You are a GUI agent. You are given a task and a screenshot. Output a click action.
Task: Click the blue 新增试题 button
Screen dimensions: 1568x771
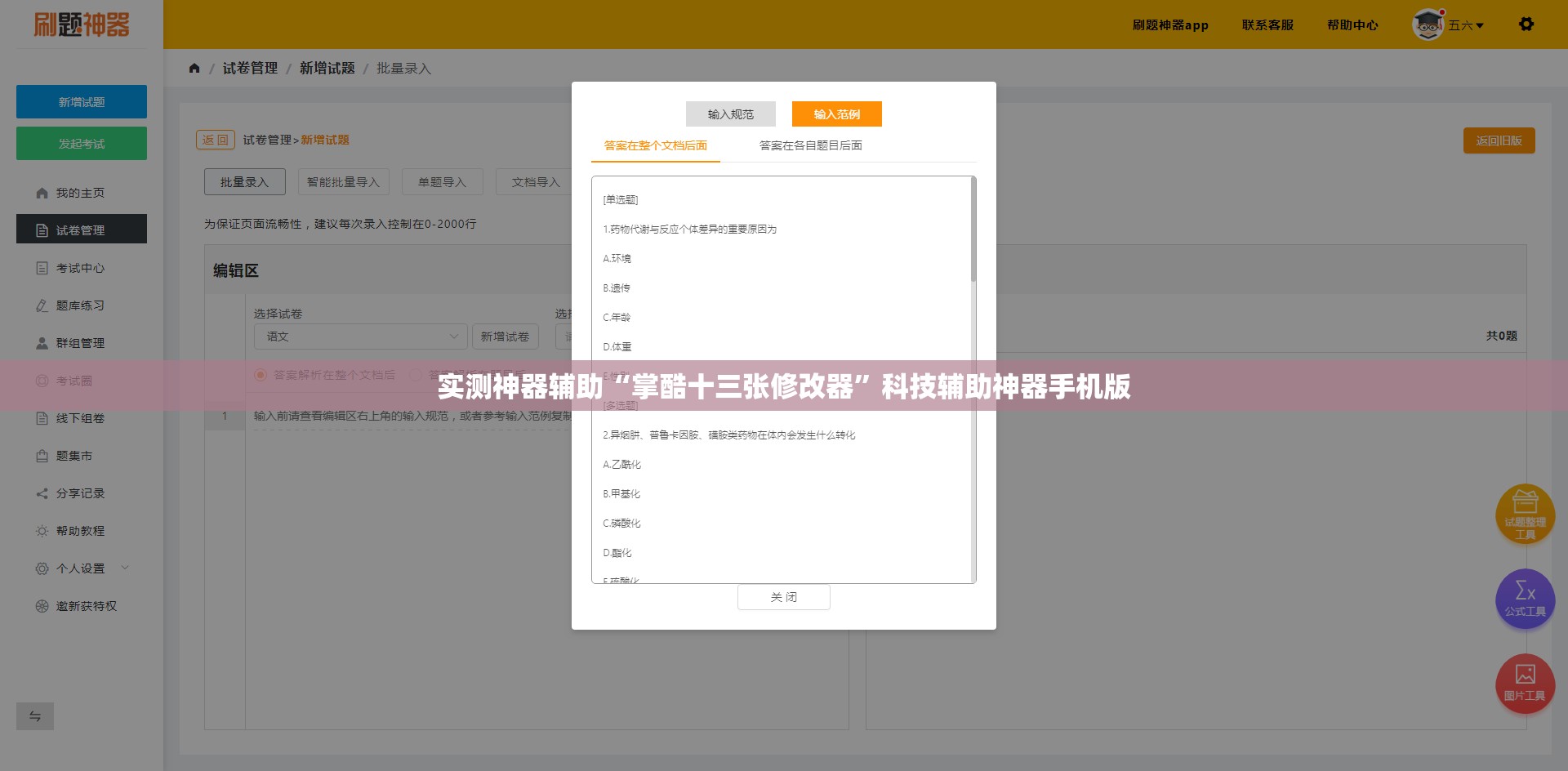tap(82, 102)
